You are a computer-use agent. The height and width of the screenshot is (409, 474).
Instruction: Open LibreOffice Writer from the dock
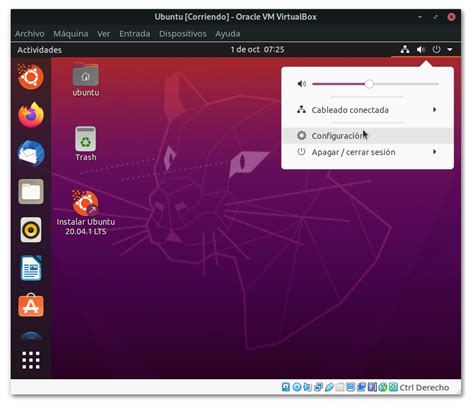coord(31,268)
